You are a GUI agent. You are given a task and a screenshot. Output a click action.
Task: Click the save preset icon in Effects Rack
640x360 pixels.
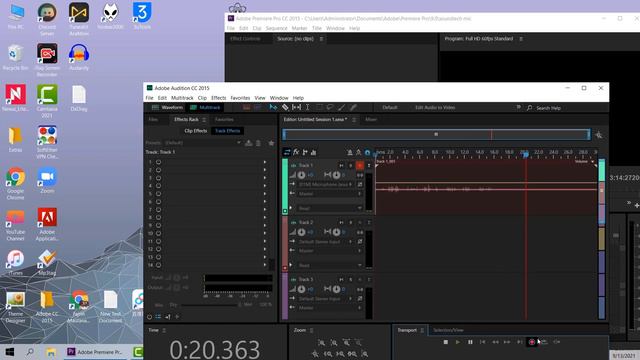click(249, 143)
